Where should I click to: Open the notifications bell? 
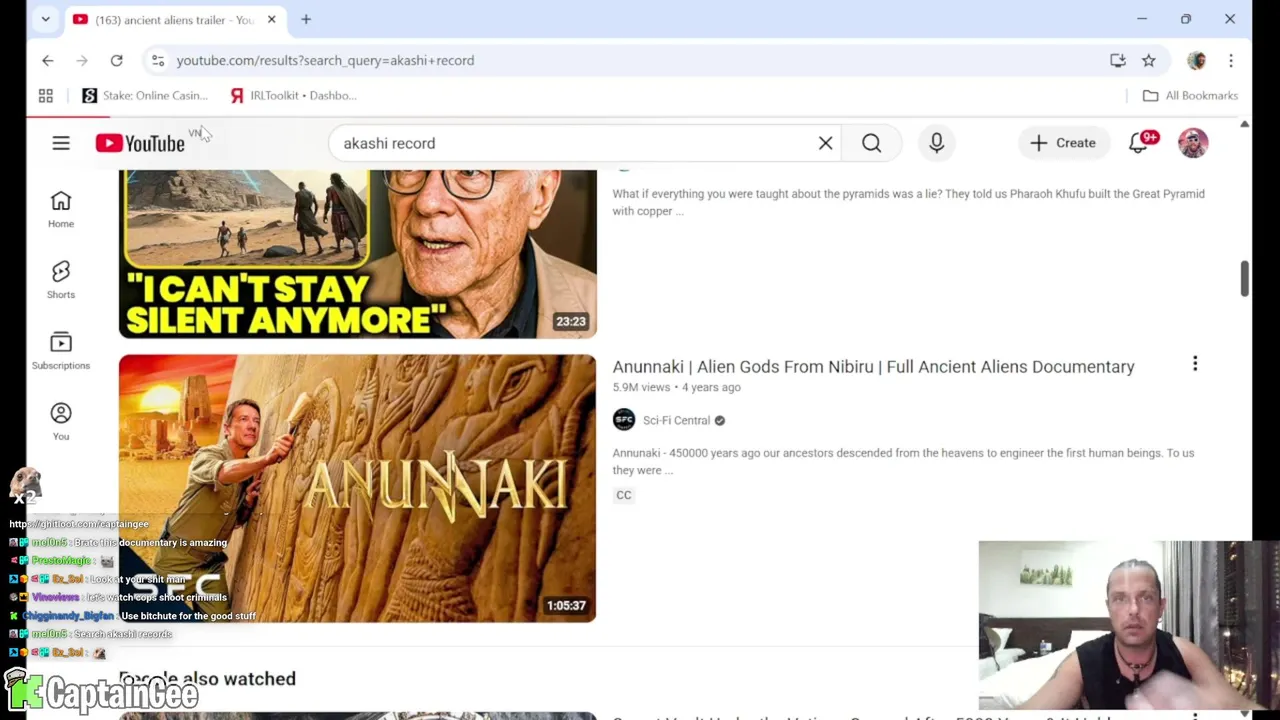(1139, 143)
